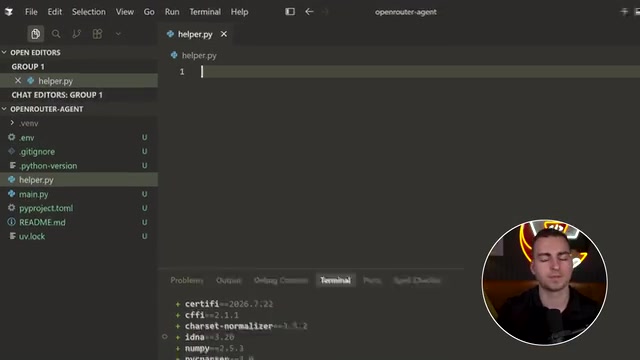This screenshot has height=360, width=640.
Task: Open the View menu
Action: (x=124, y=12)
